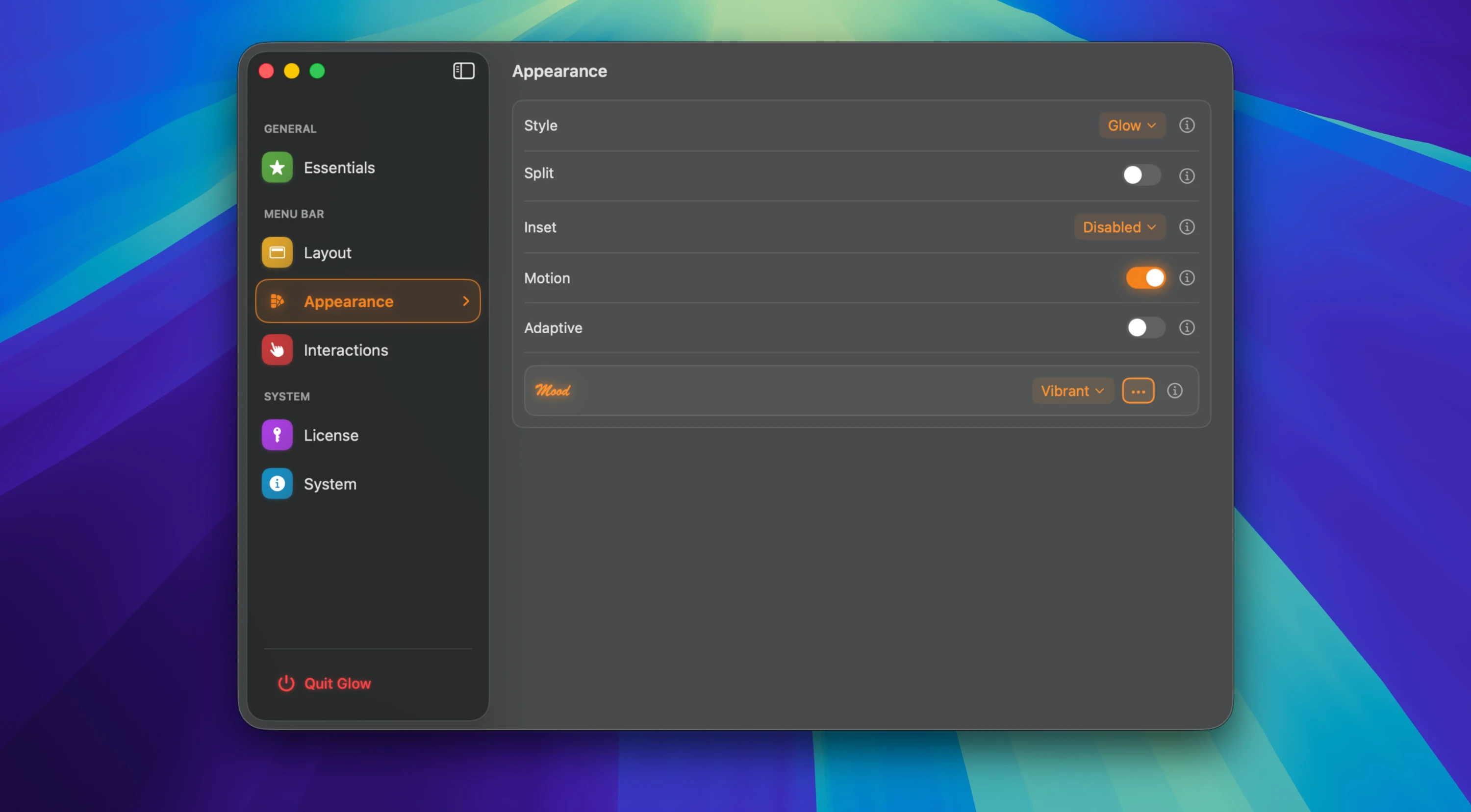Click the GENERAL section header
Viewport: 1471px width, 812px height.
pyautogui.click(x=289, y=128)
